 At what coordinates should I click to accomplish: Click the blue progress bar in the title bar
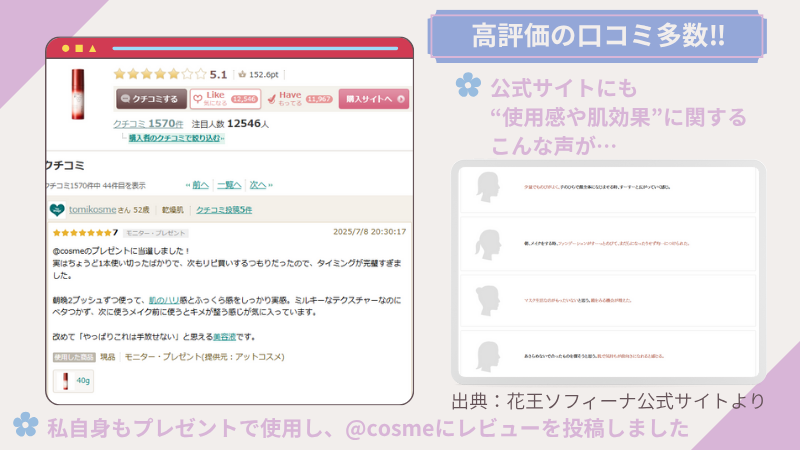[x=255, y=48]
